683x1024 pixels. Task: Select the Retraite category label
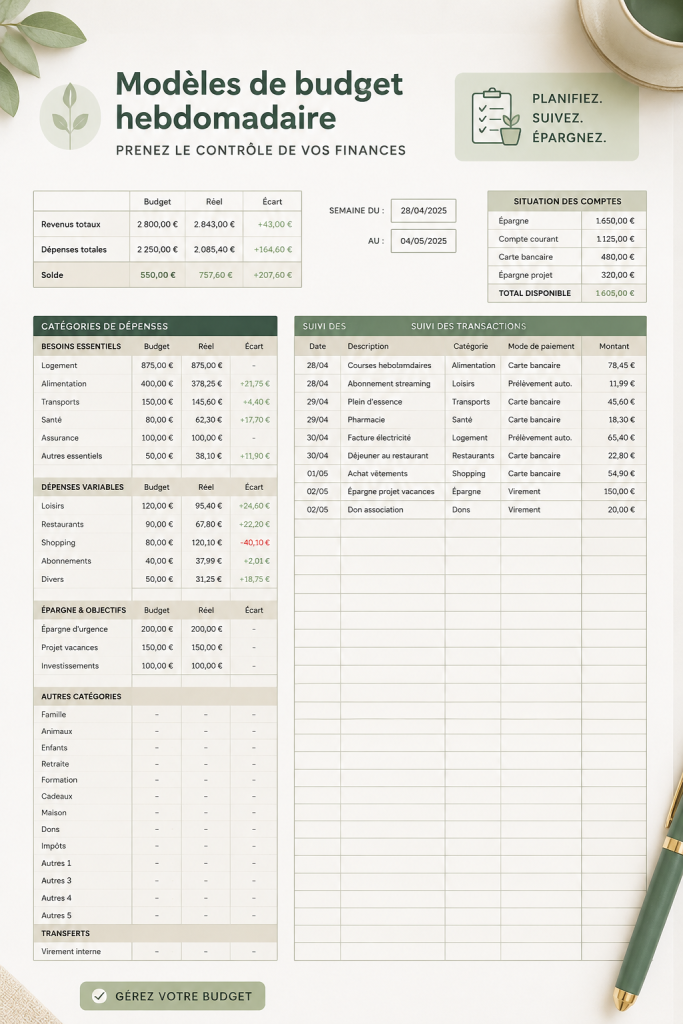coord(55,764)
